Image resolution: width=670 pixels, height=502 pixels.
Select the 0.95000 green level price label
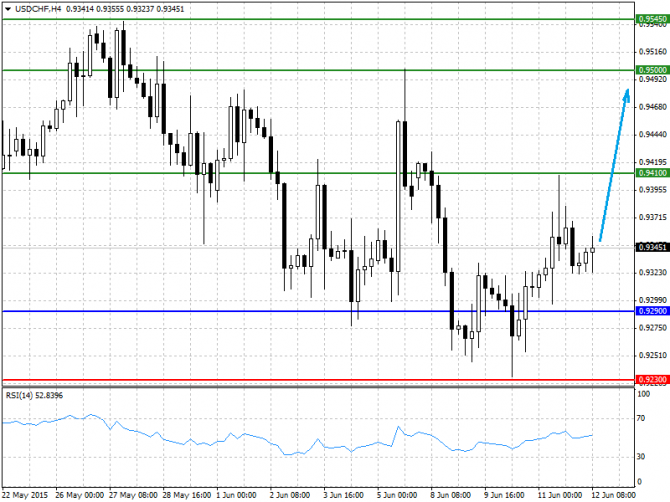[x=652, y=70]
